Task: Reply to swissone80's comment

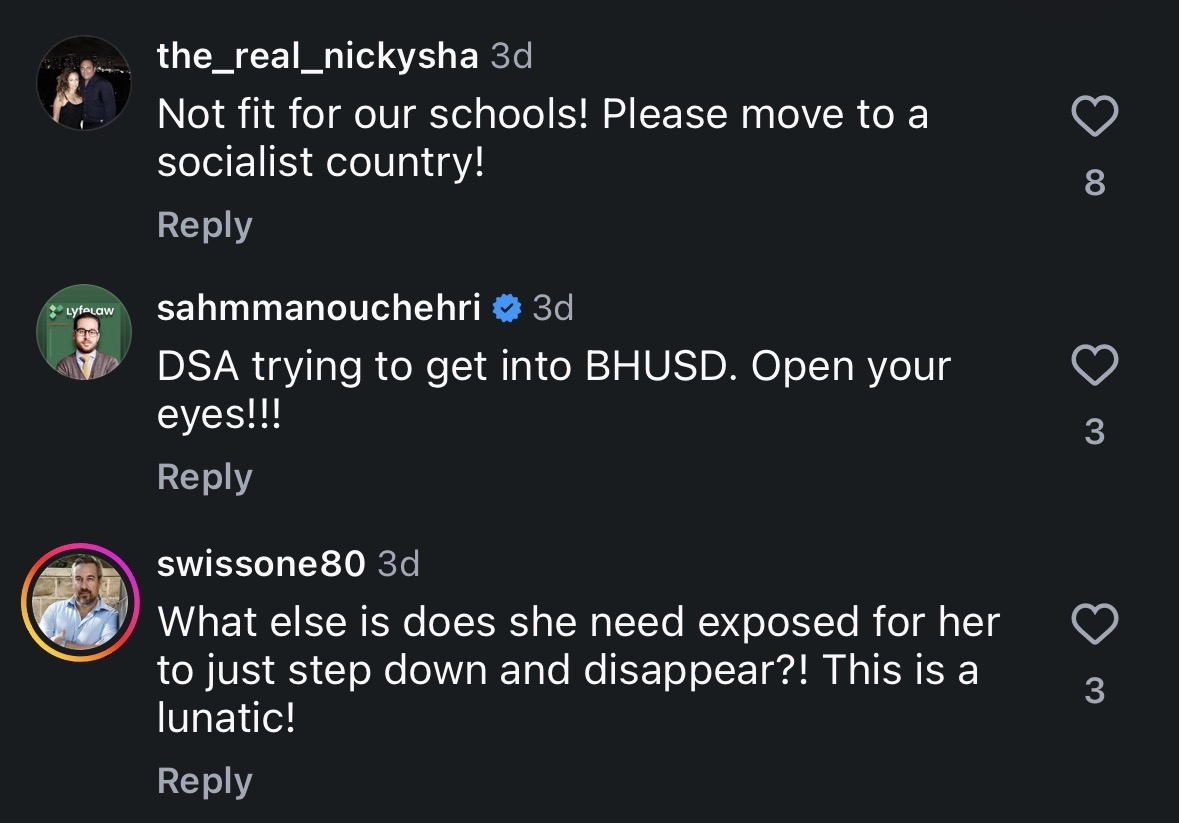Action: [205, 781]
